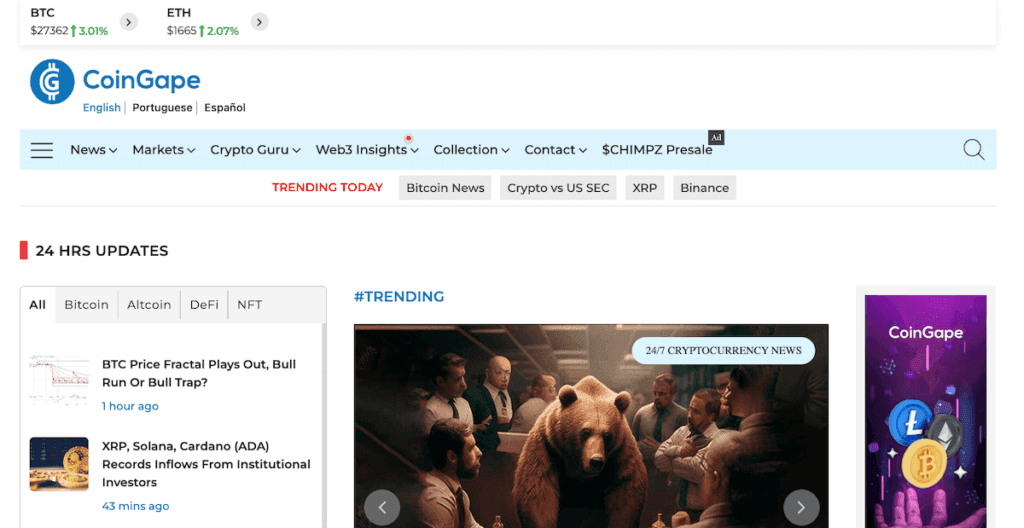Click the arrow next to ETH ticker

[x=259, y=22]
